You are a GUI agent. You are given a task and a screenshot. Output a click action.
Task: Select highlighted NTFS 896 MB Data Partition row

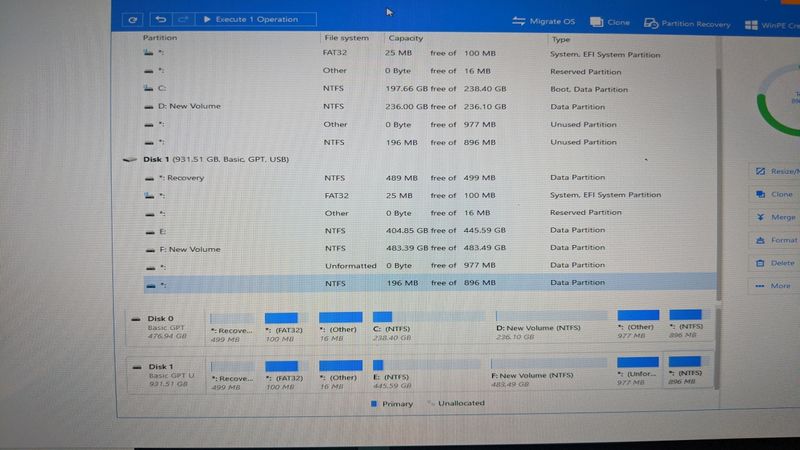[430, 283]
